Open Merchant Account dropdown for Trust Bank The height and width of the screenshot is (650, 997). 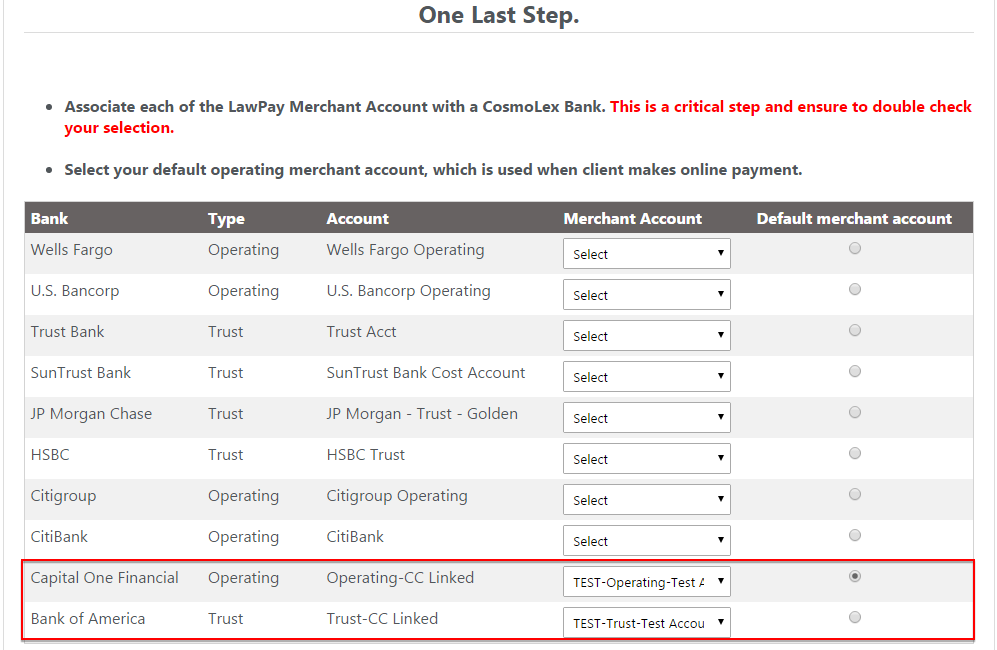647,336
